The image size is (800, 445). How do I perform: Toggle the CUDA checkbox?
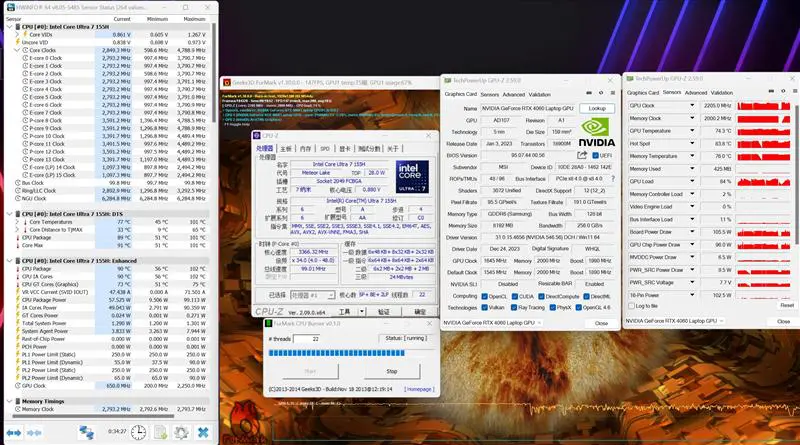coord(515,296)
